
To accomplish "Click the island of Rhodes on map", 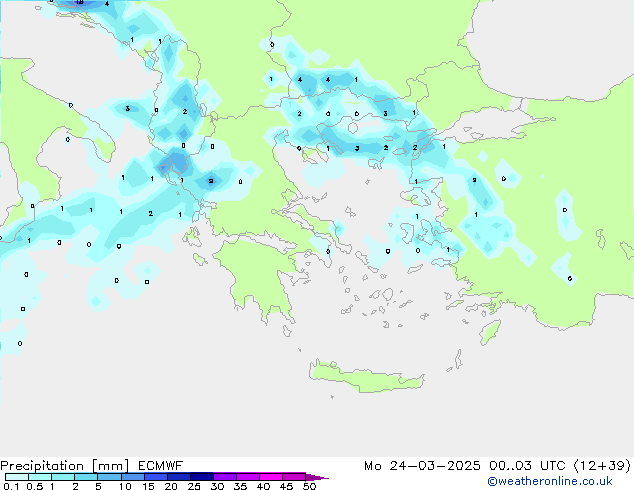I will [x=490, y=332].
